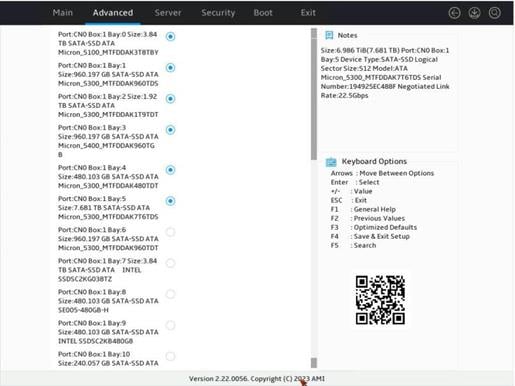This screenshot has width=515, height=386.
Task: Toggle the Bay:2 1.92 TB drive radio
Action: click(x=170, y=99)
